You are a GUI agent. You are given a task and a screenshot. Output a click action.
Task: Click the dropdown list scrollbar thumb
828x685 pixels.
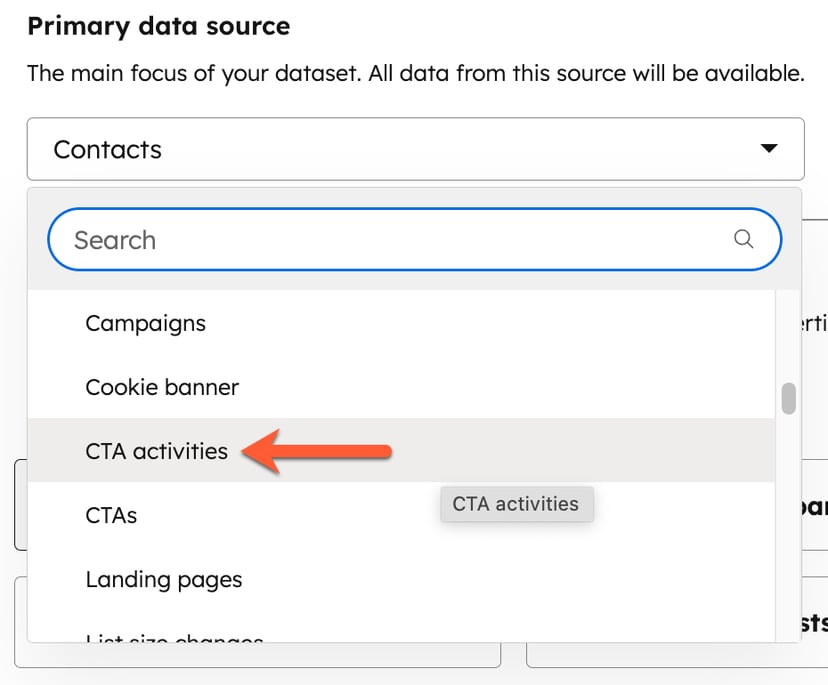tap(787, 400)
